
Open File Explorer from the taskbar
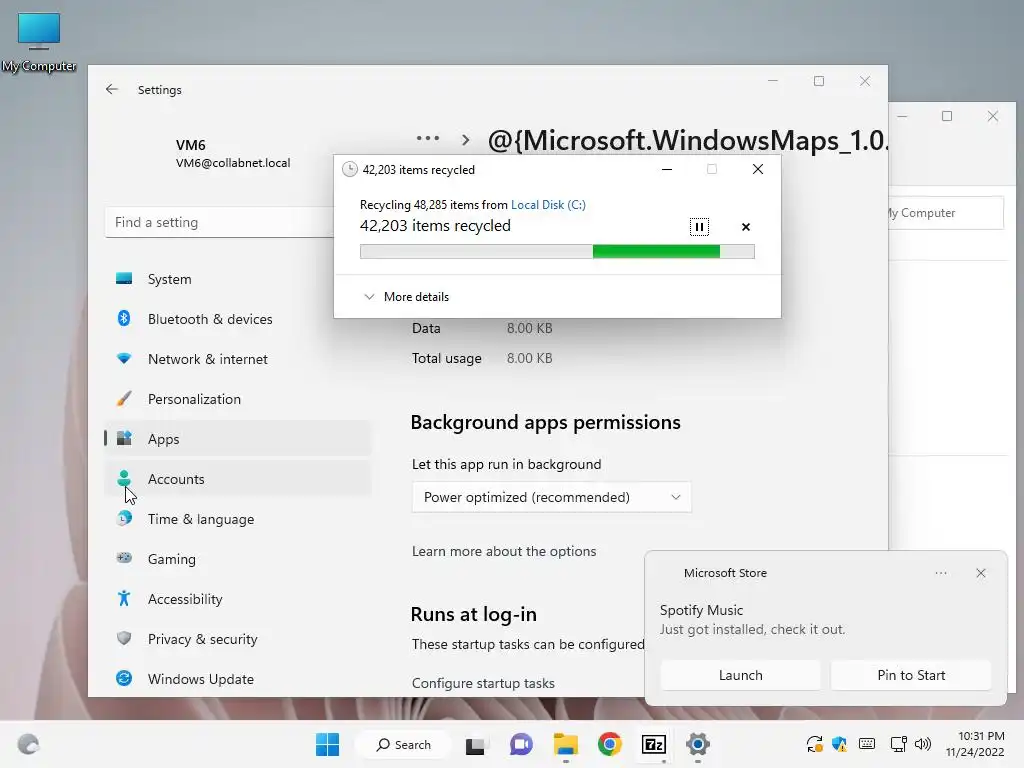coord(566,744)
